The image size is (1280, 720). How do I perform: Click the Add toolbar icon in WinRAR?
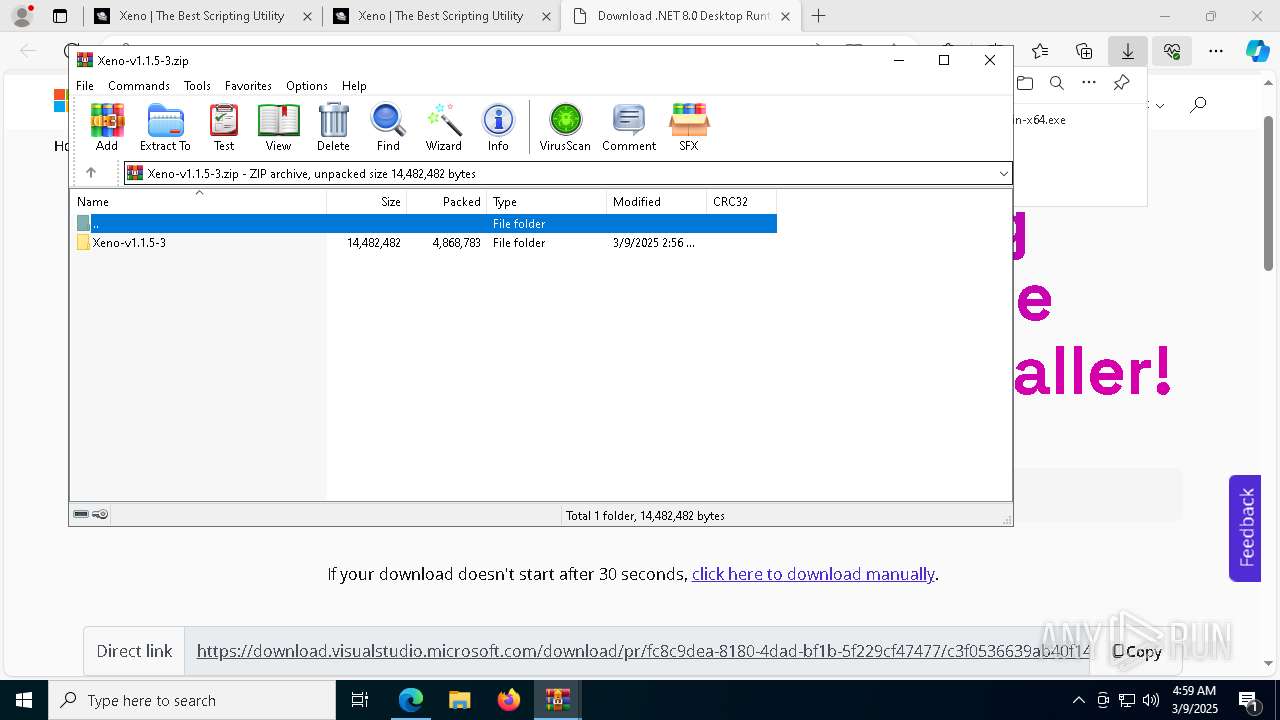107,127
